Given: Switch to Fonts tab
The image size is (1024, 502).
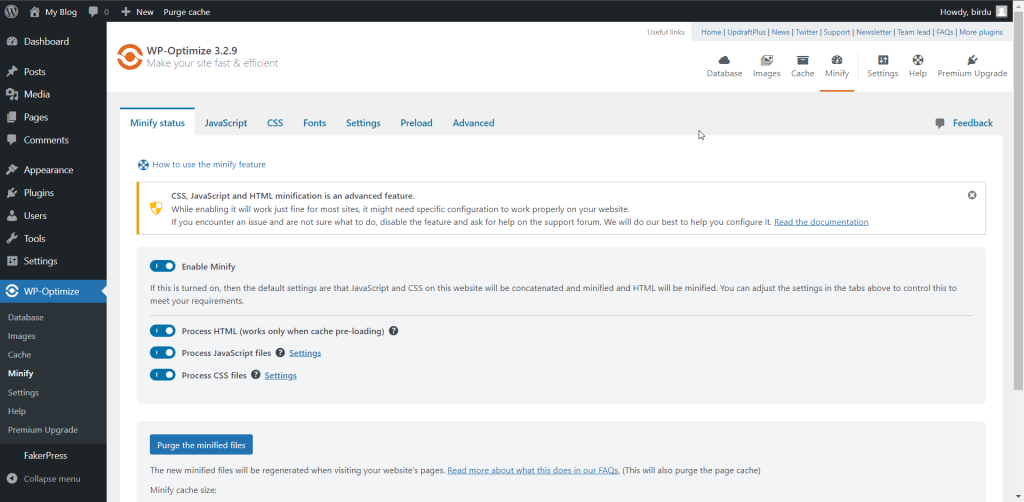Looking at the screenshot, I should [x=315, y=123].
